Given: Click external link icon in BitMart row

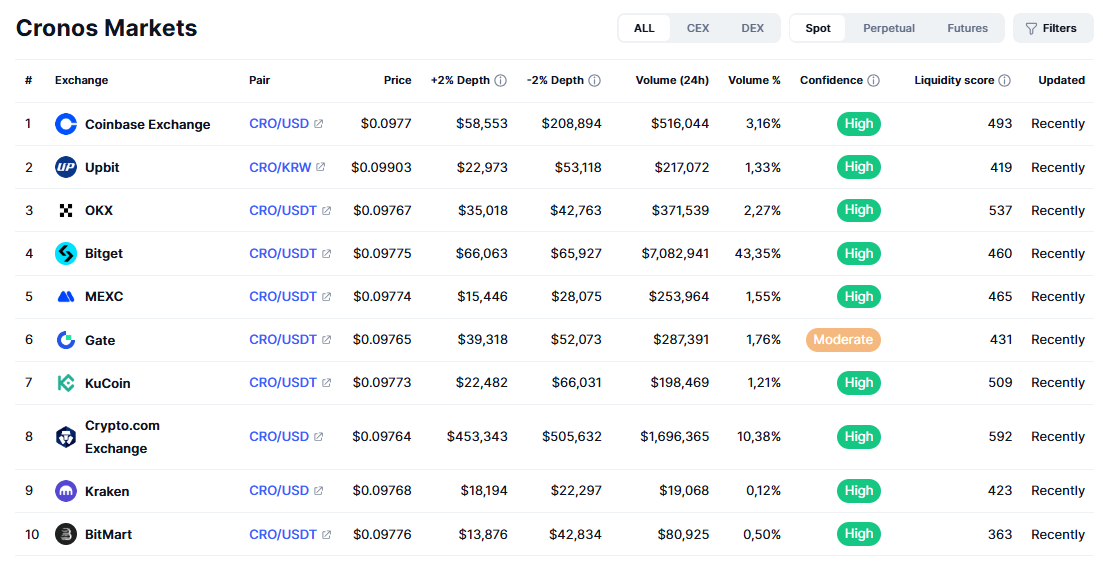Looking at the screenshot, I should coord(326,534).
